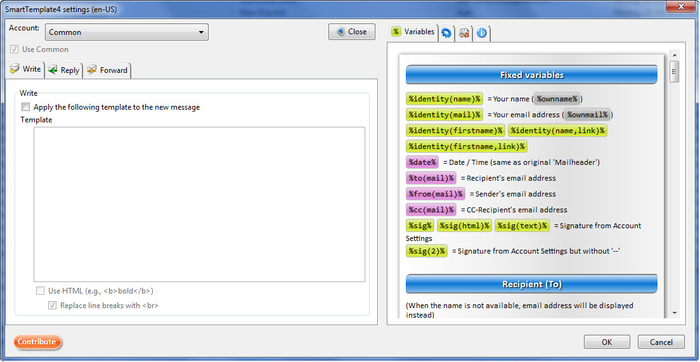Open the blue info tab icon
Screen dimensions: 700x362
(481, 33)
